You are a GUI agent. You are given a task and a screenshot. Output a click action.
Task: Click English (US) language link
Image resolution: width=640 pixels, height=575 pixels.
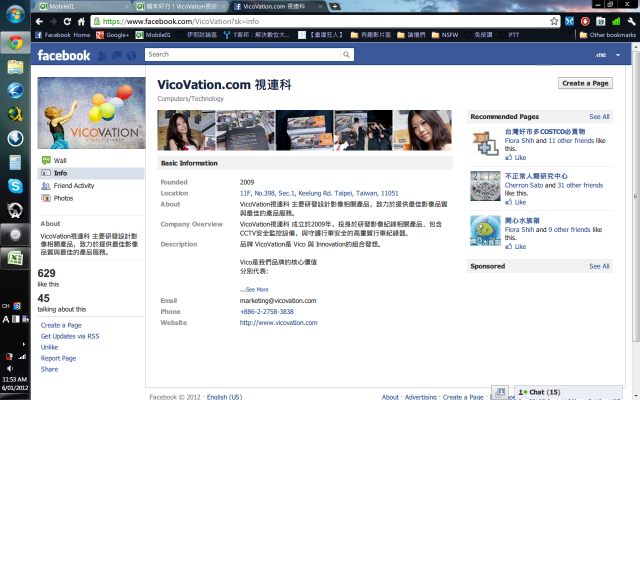pos(224,397)
